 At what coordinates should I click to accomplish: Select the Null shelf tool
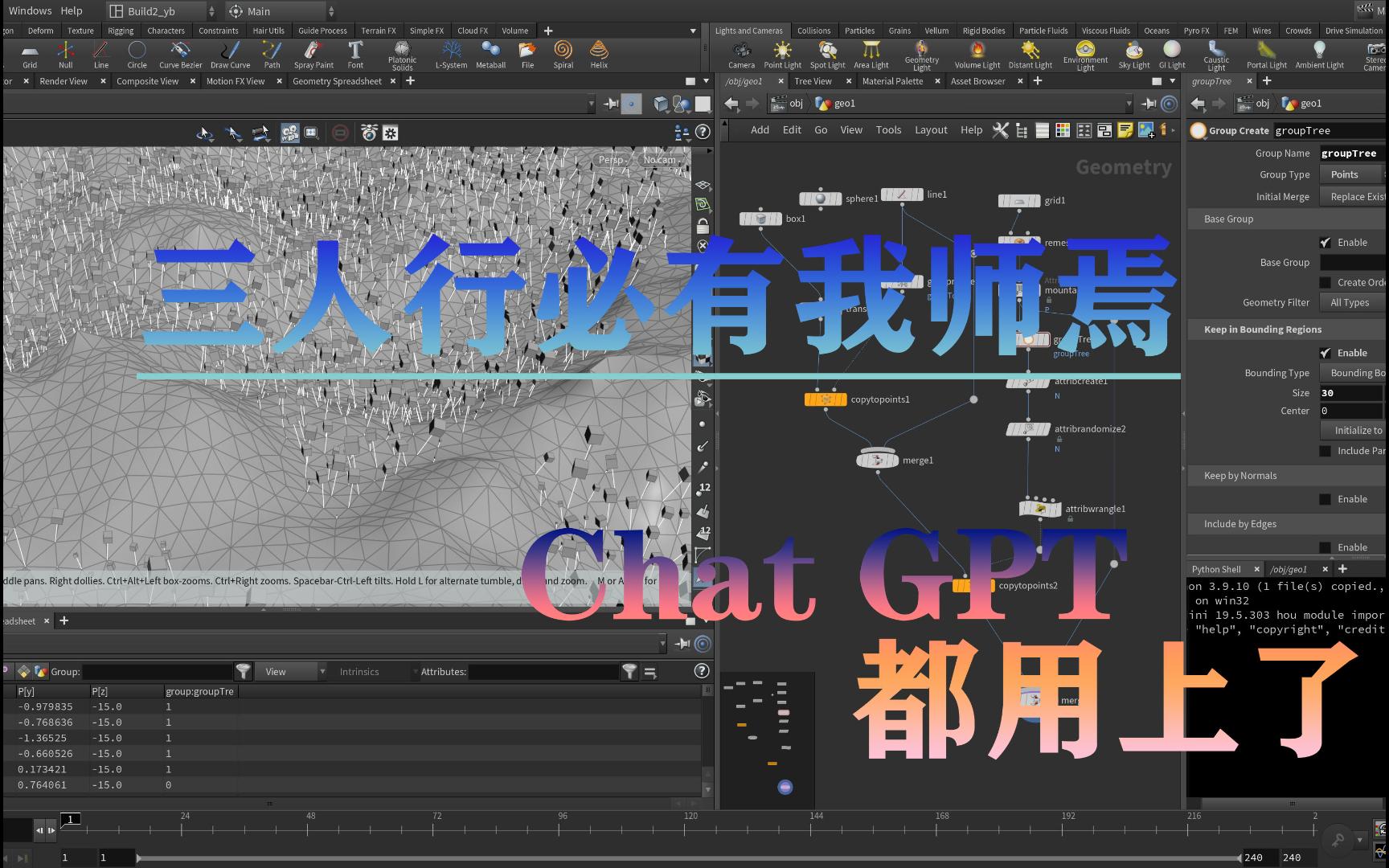[x=66, y=55]
